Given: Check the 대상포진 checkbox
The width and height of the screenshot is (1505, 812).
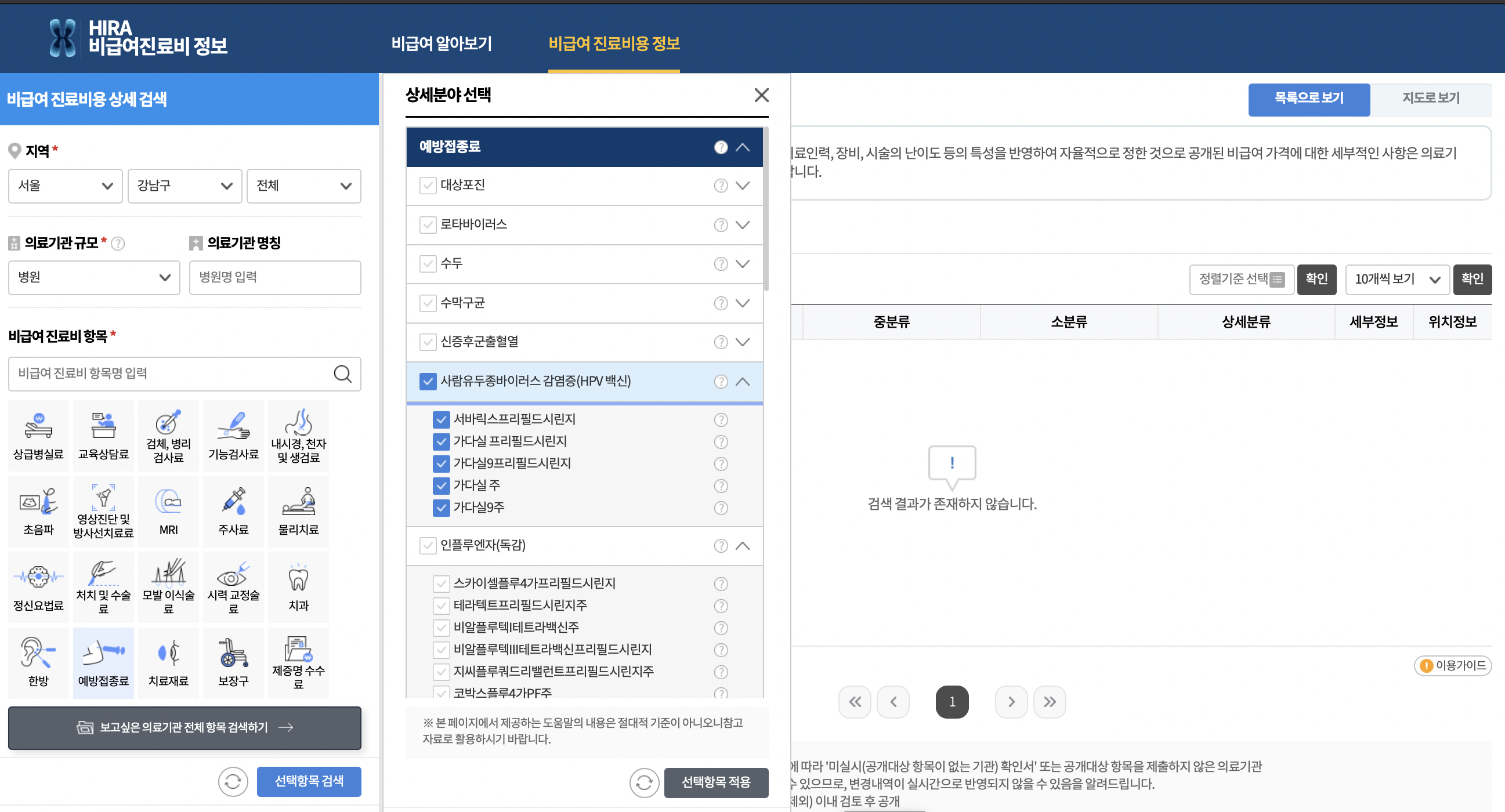Looking at the screenshot, I should [428, 186].
